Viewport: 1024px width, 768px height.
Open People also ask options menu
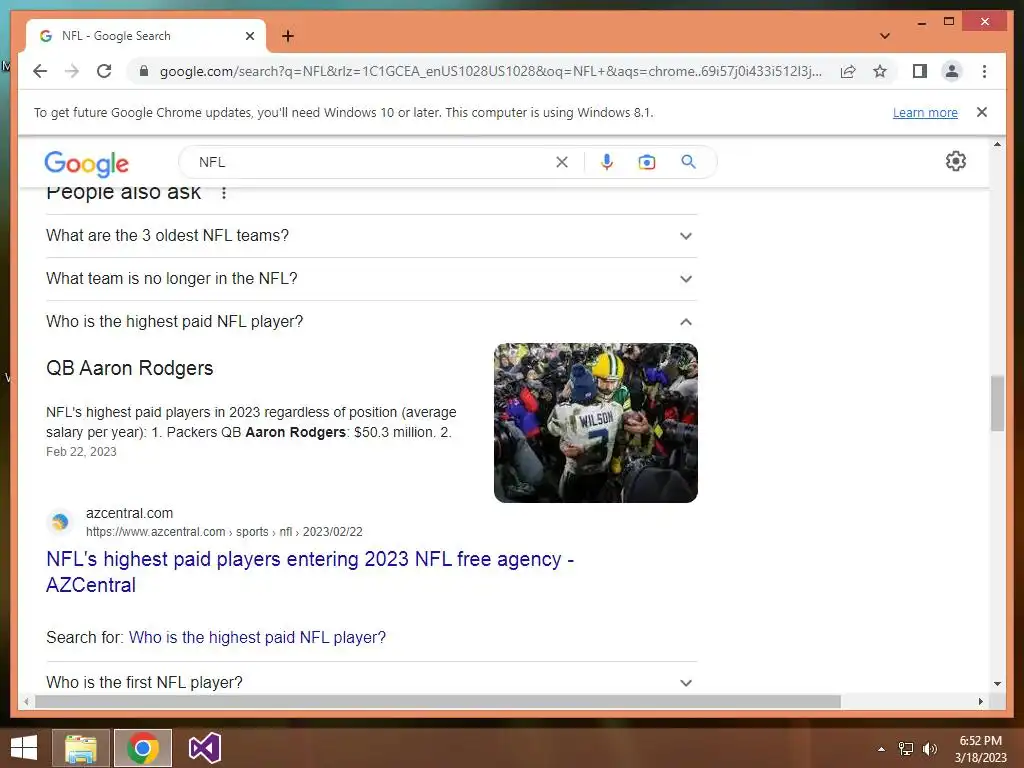(224, 193)
